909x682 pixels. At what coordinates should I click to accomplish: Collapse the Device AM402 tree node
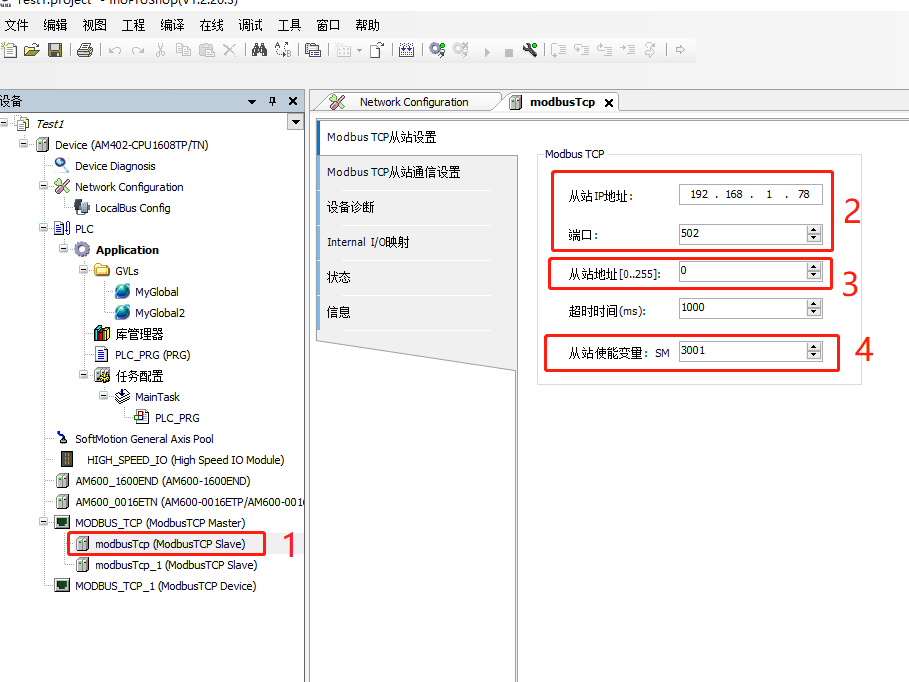23,143
